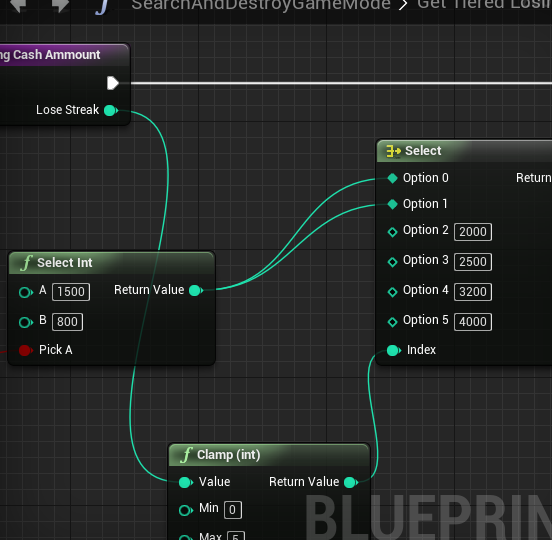Click pin B on Select Int node
Image resolution: width=552 pixels, height=540 pixels.
pos(25,322)
